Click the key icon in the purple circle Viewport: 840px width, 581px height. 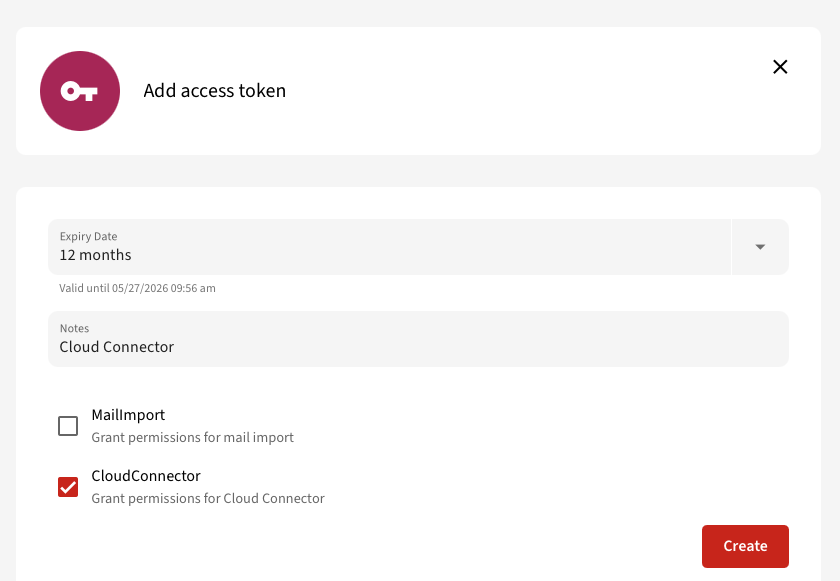[79, 91]
